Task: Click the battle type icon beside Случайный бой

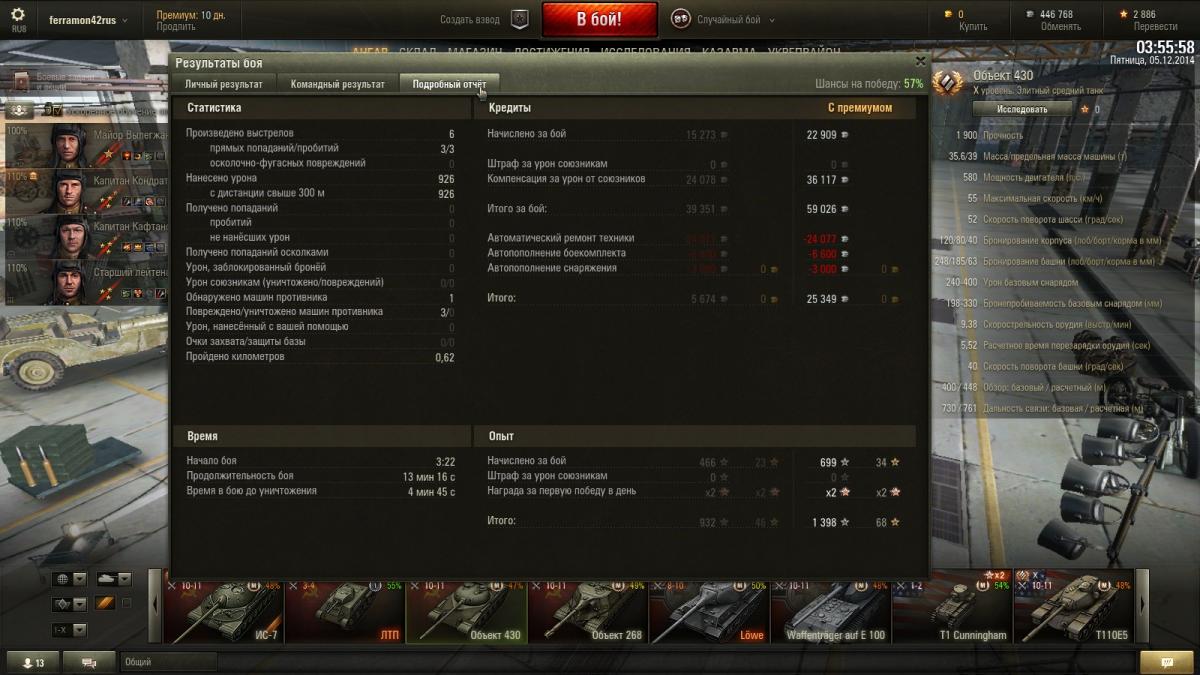Action: click(x=680, y=19)
